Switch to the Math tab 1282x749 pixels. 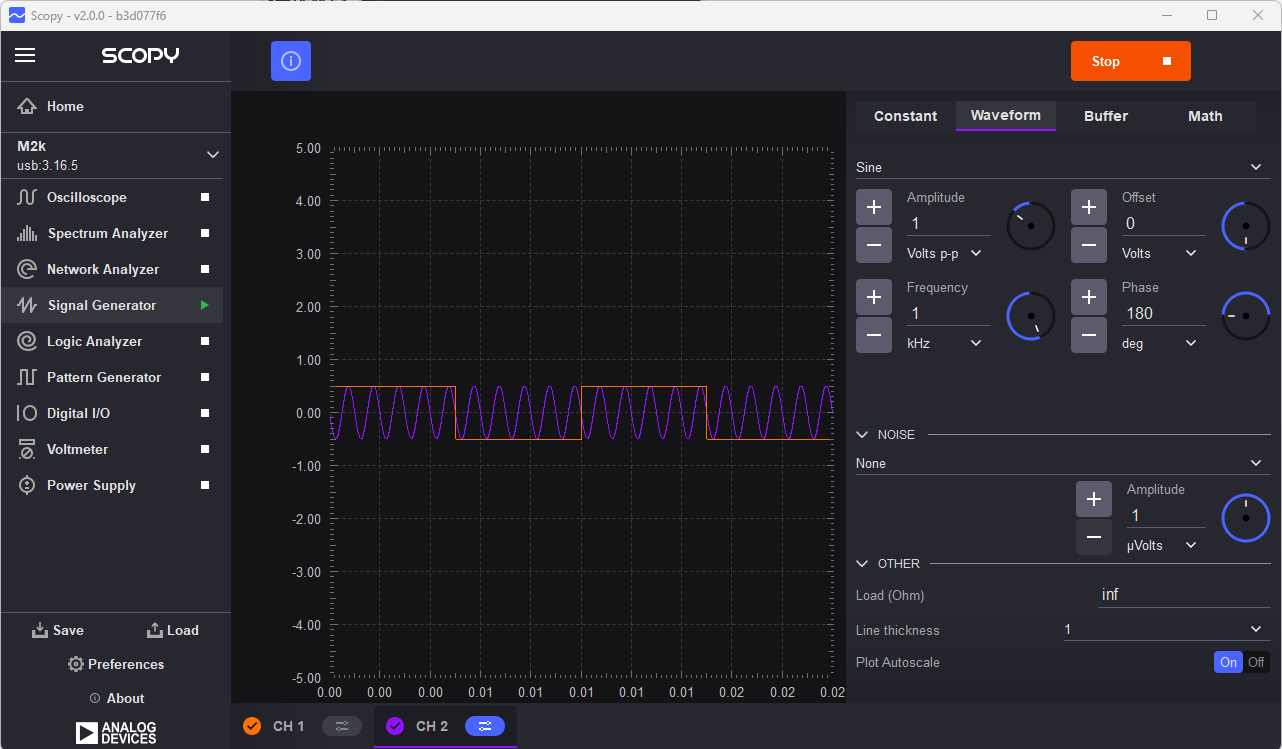coord(1205,116)
